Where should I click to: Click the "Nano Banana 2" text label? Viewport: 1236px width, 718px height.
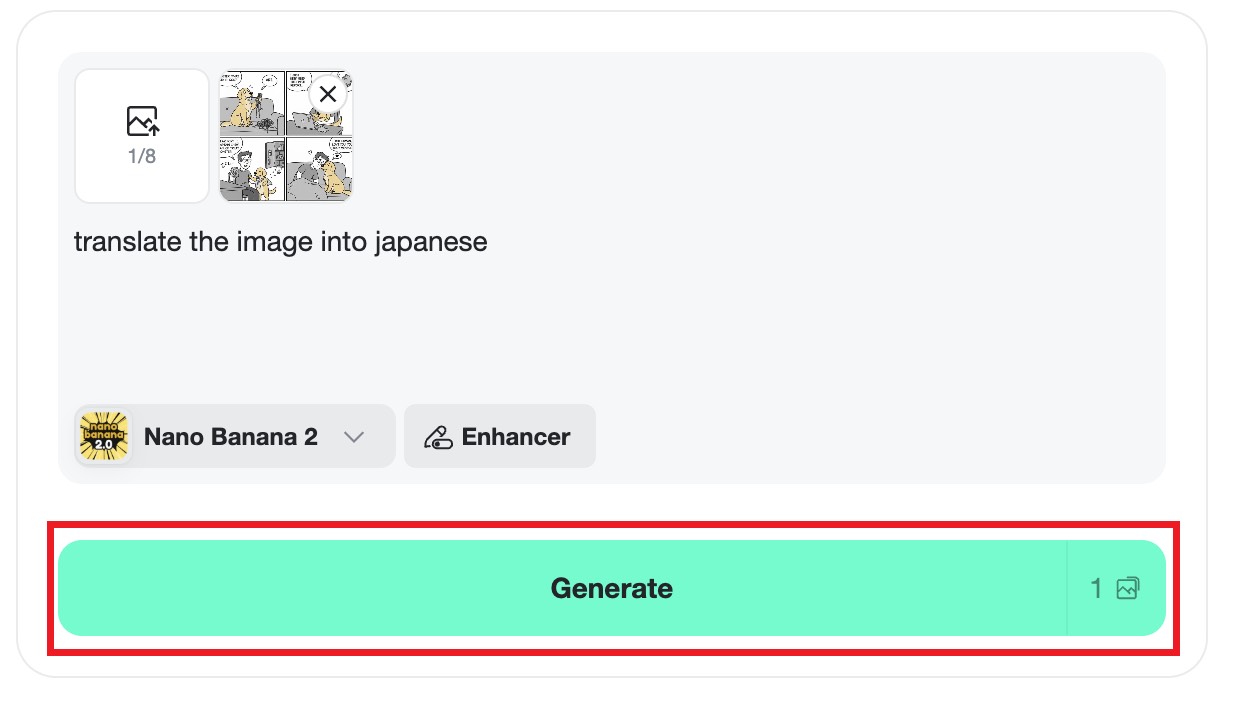[x=231, y=437]
